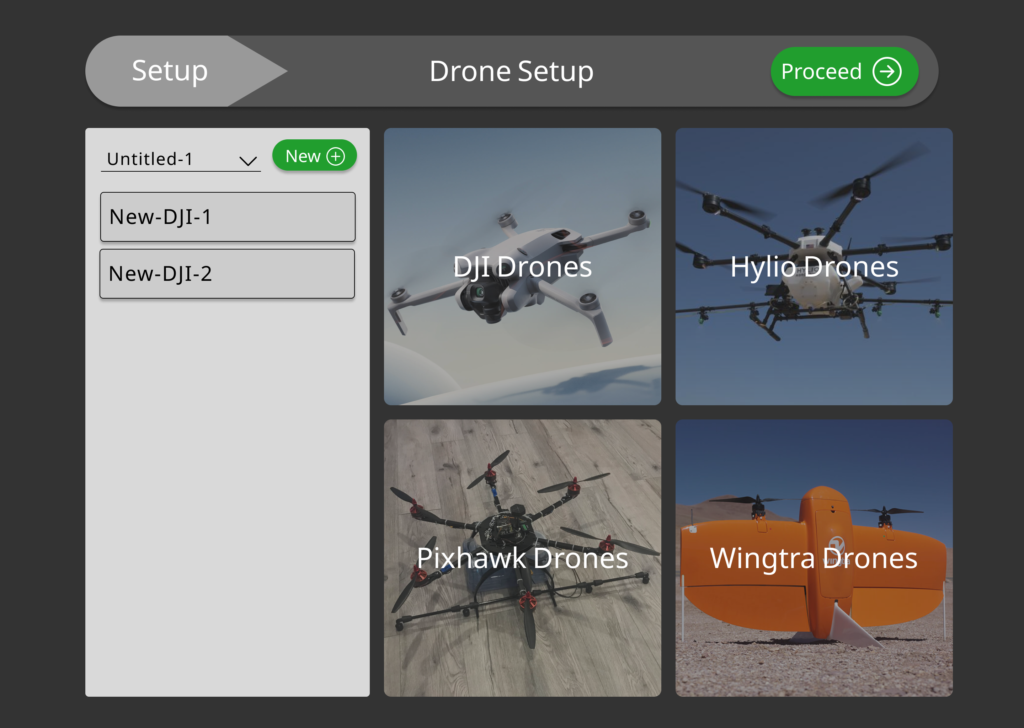Select the New-DJI-1 list item

(227, 217)
